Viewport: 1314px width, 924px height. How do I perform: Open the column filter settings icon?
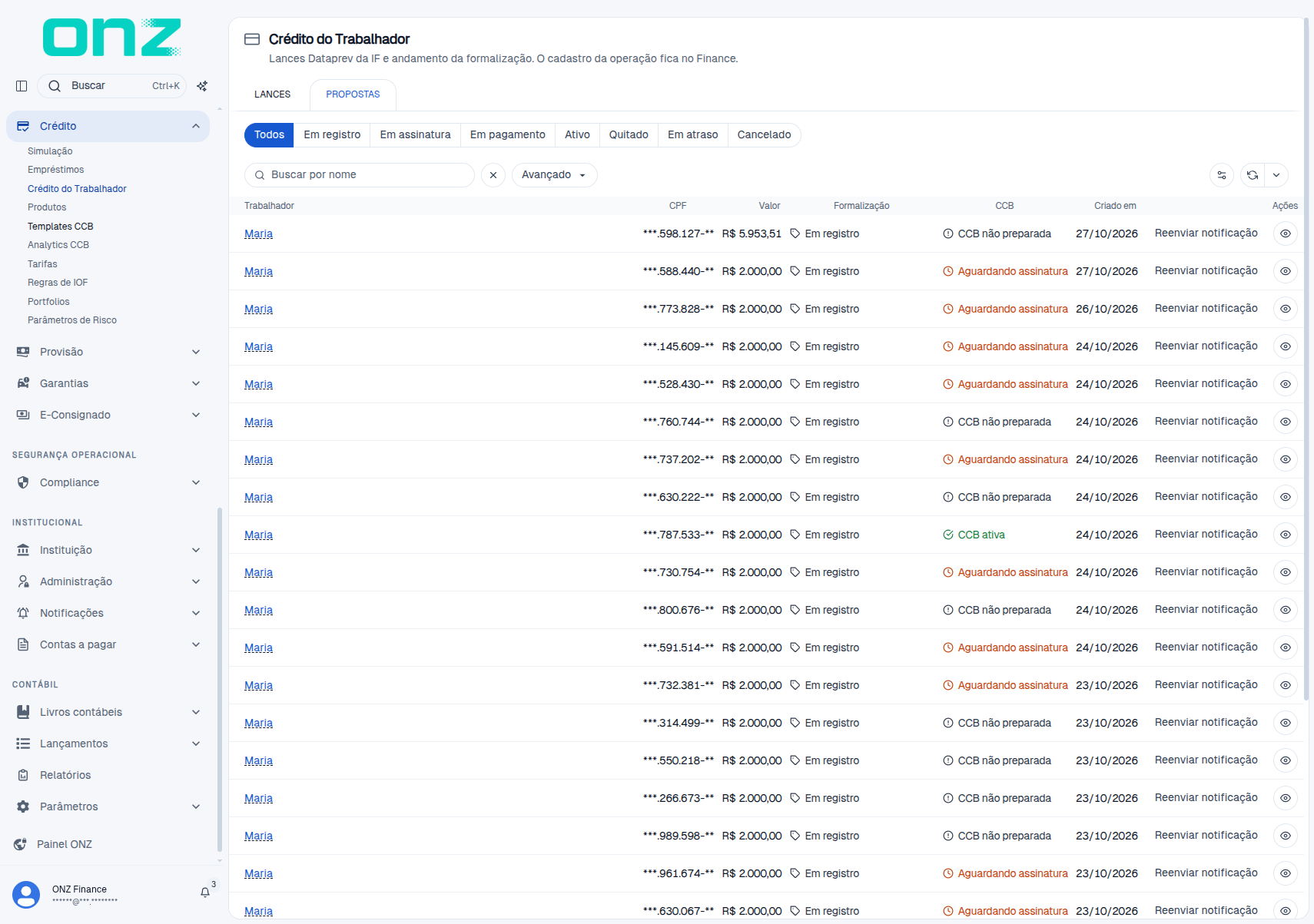[x=1222, y=175]
